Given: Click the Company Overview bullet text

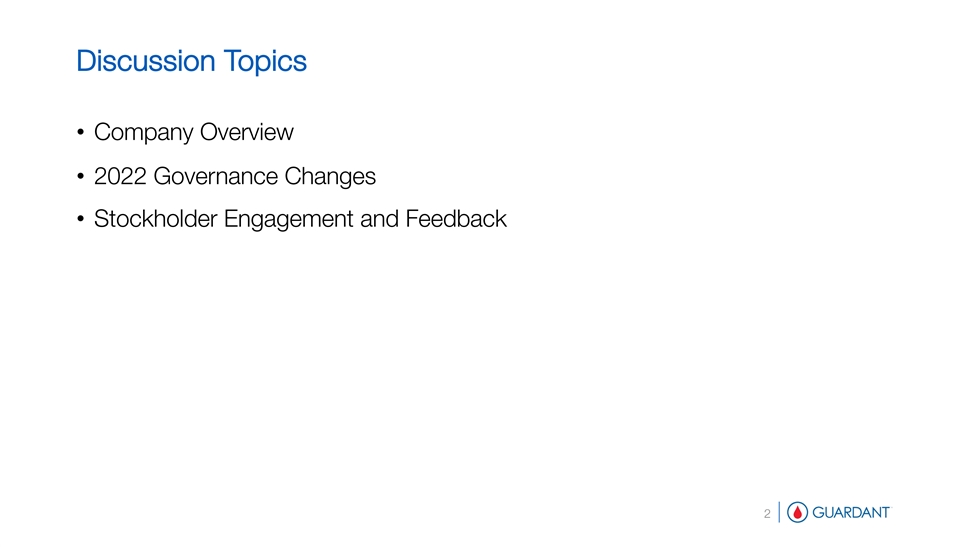Looking at the screenshot, I should pos(193,132).
